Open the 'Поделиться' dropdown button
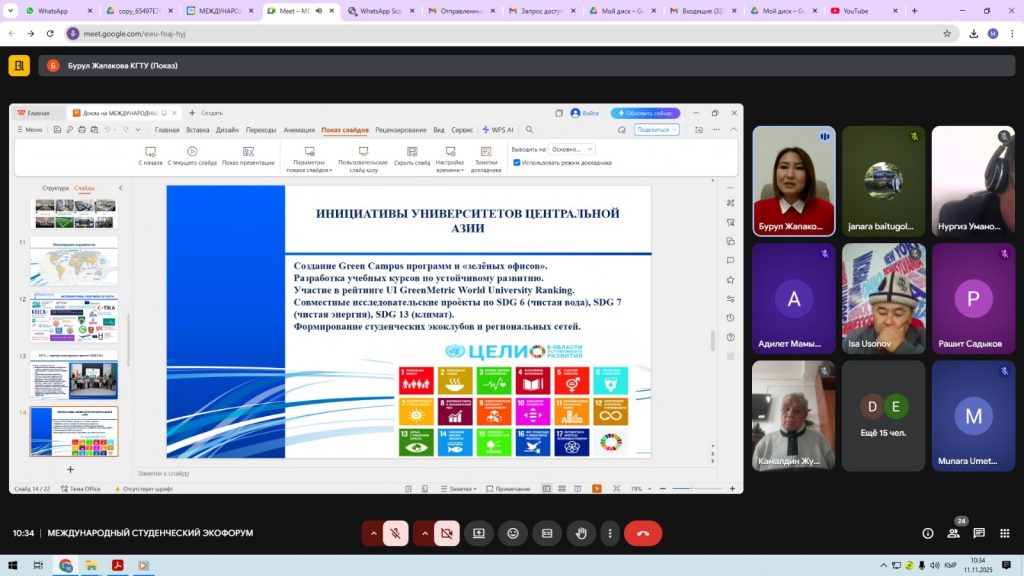 (x=656, y=130)
